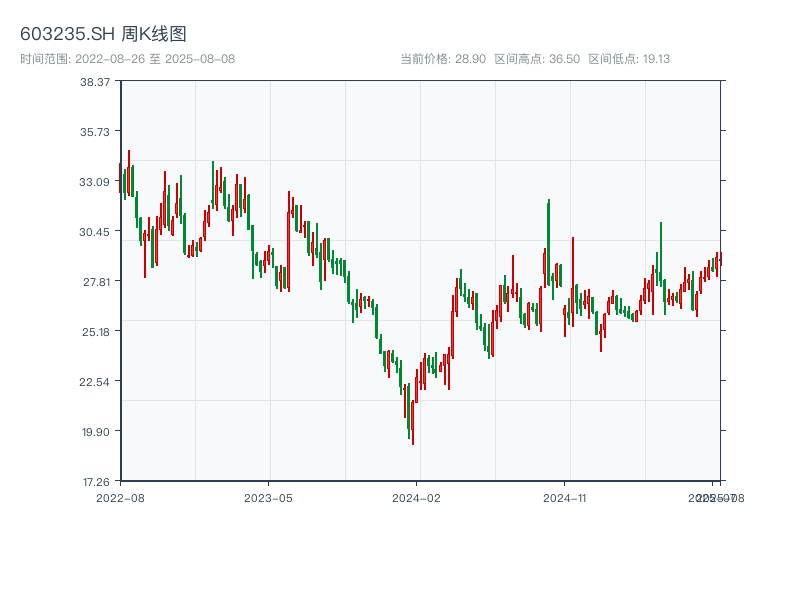The width and height of the screenshot is (800, 600).
Task: Click the 区间低点 19.13 label
Action: 629,59
